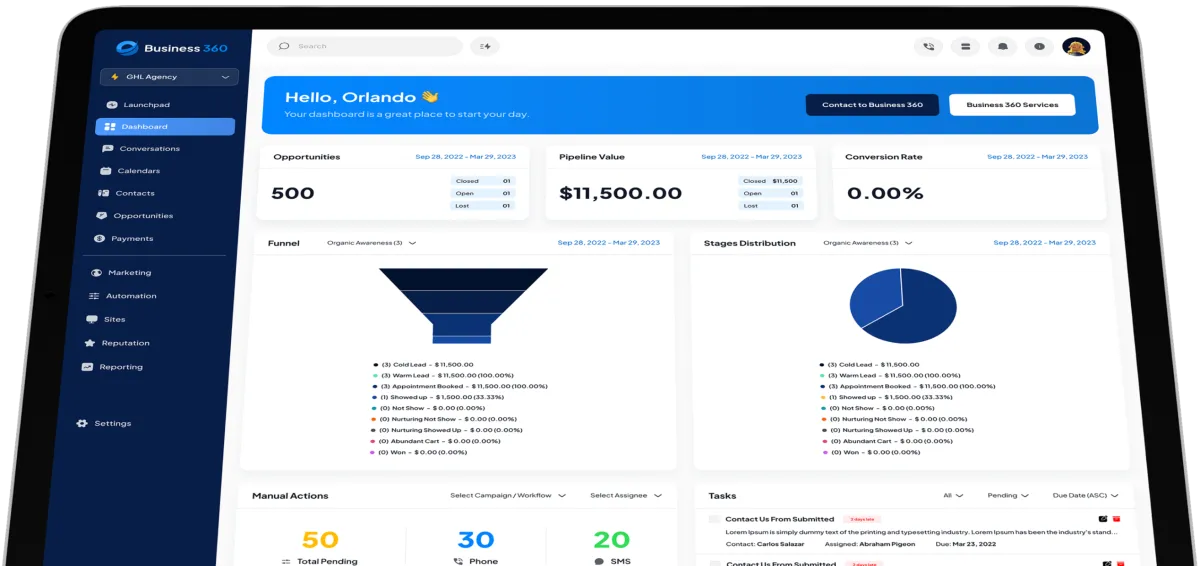Click Funnel chart date range link
Image resolution: width=1200 pixels, height=566 pixels.
point(608,243)
